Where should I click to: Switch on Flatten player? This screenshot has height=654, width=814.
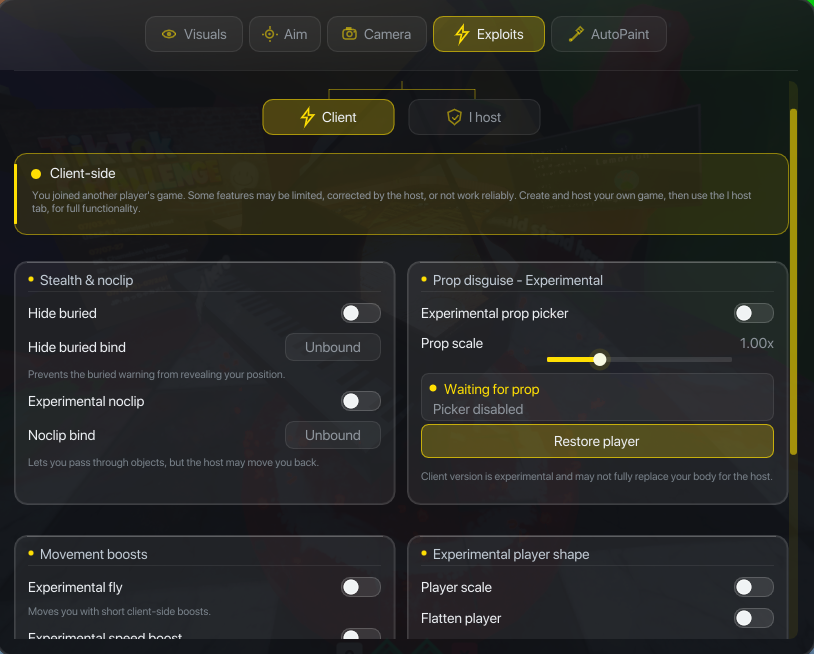(x=754, y=618)
